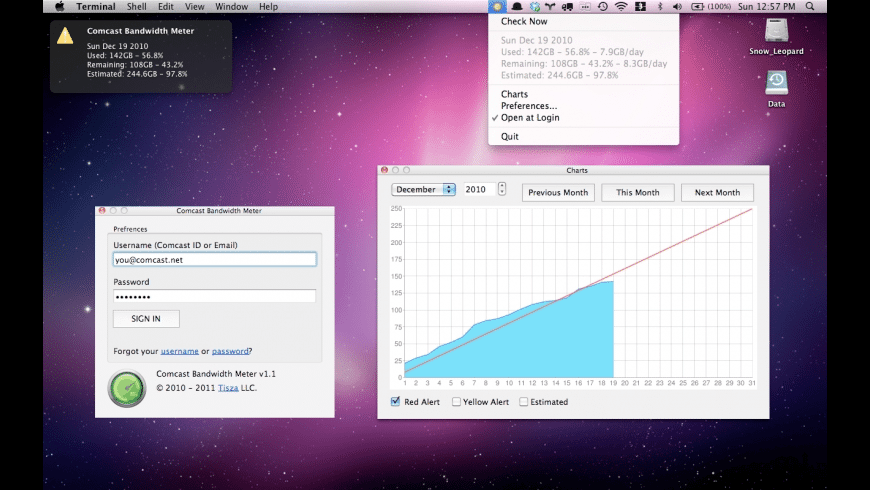Click the black square menu bar icon
This screenshot has width=870, height=490.
pos(640,7)
